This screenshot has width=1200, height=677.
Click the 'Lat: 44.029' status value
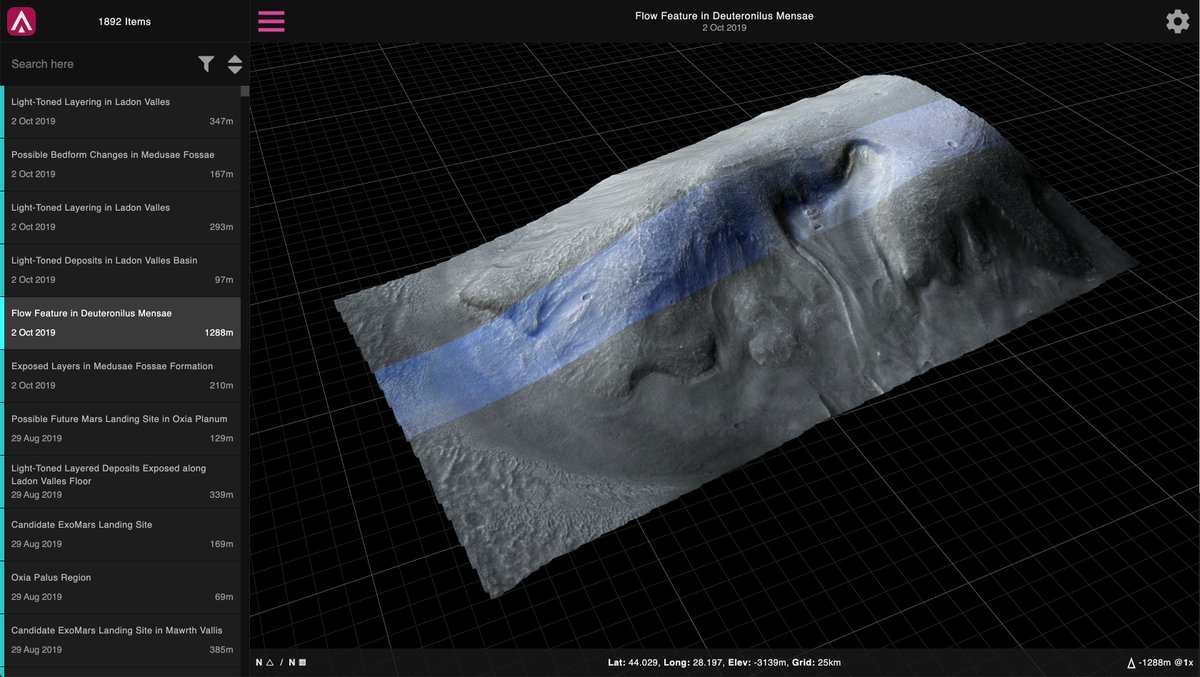coord(634,662)
